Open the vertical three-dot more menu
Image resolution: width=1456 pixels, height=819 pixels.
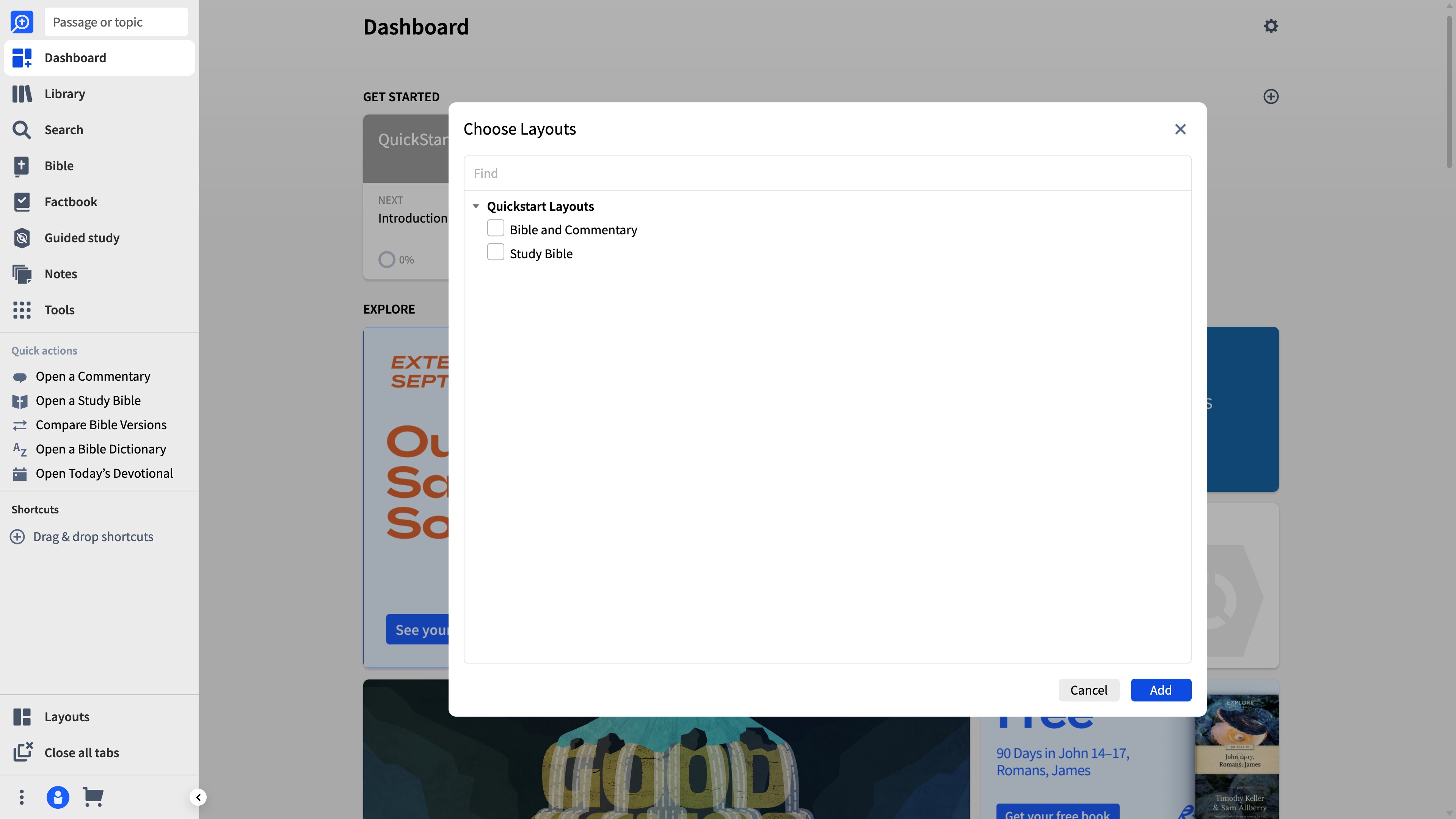coord(22,797)
